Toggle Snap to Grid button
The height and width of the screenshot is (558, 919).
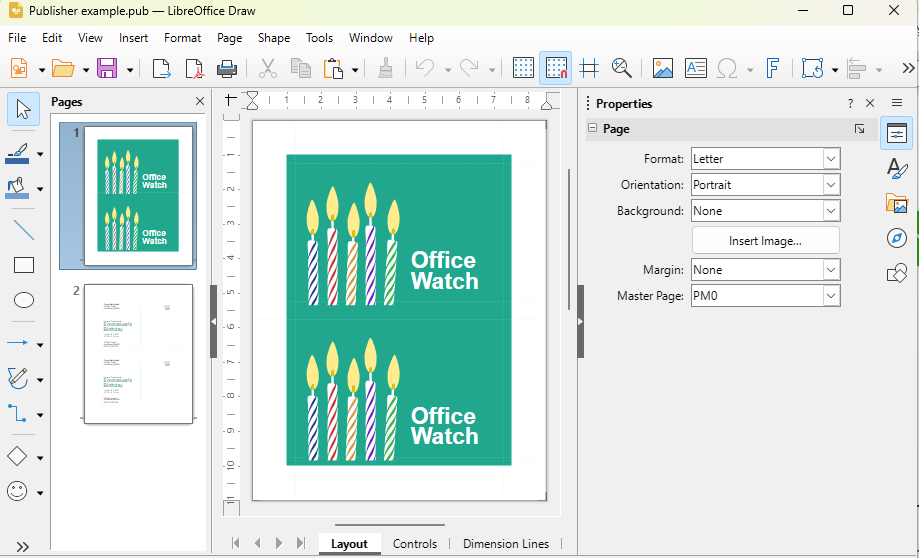pyautogui.click(x=556, y=69)
